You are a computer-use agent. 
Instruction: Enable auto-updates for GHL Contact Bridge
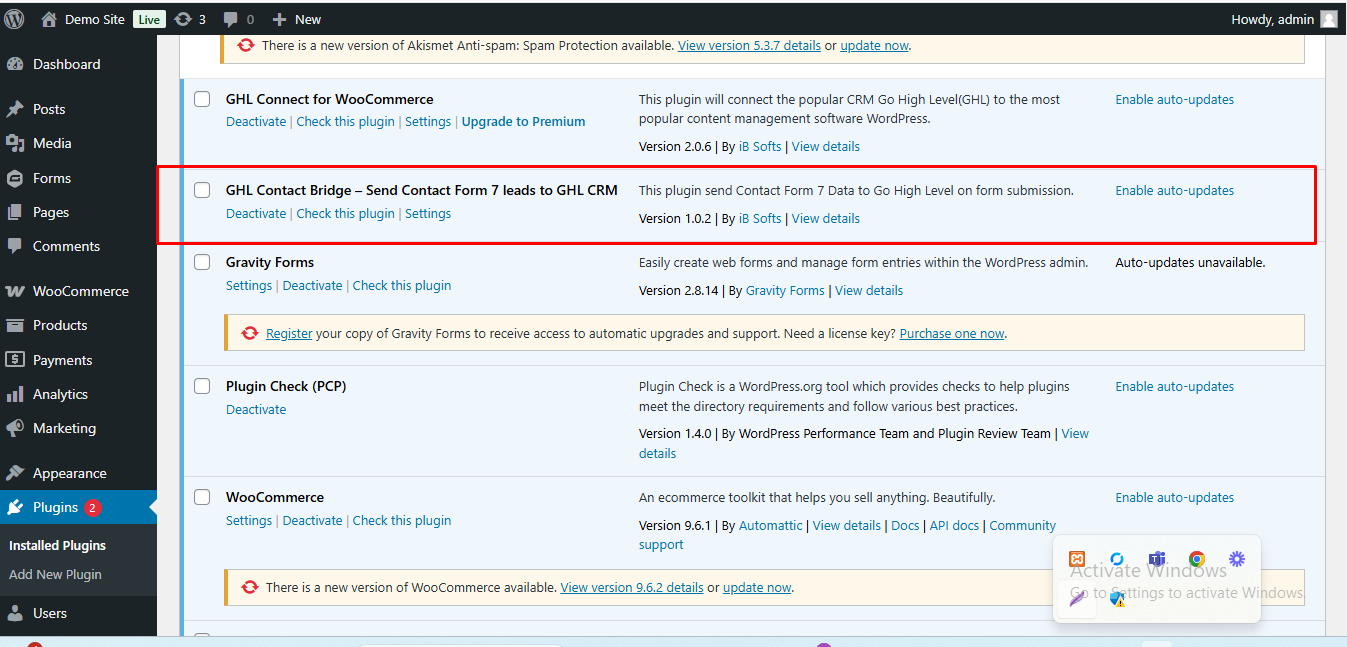coord(1175,190)
